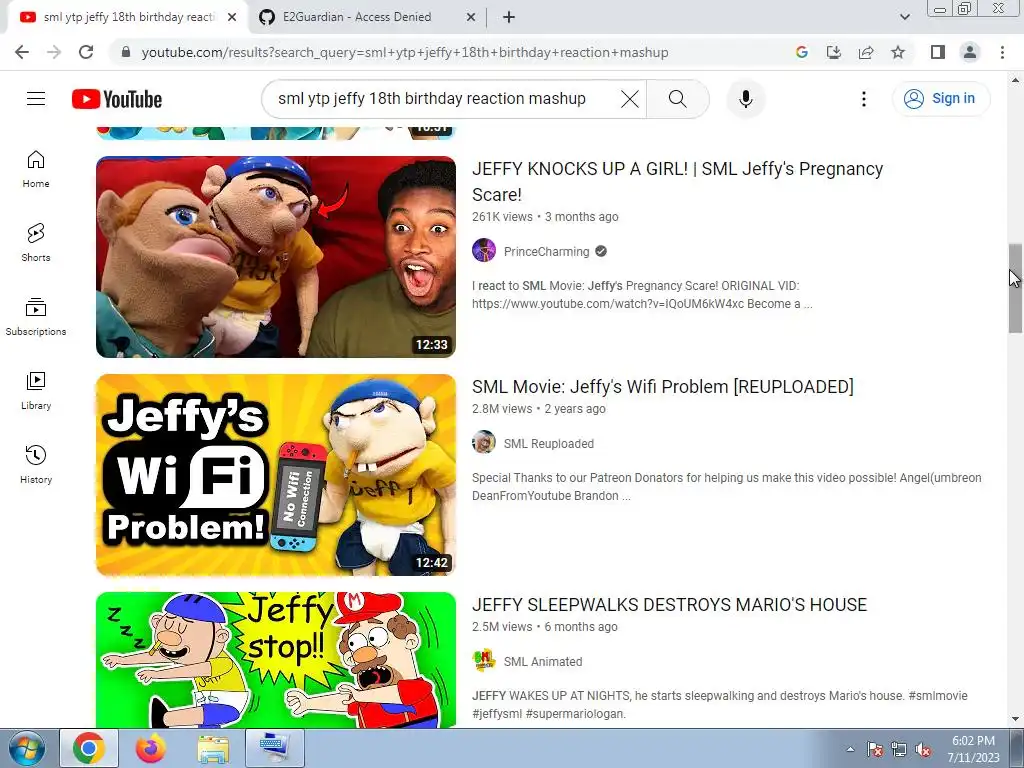Click the network tray icon
Image resolution: width=1024 pixels, height=768 pixels.
(899, 749)
